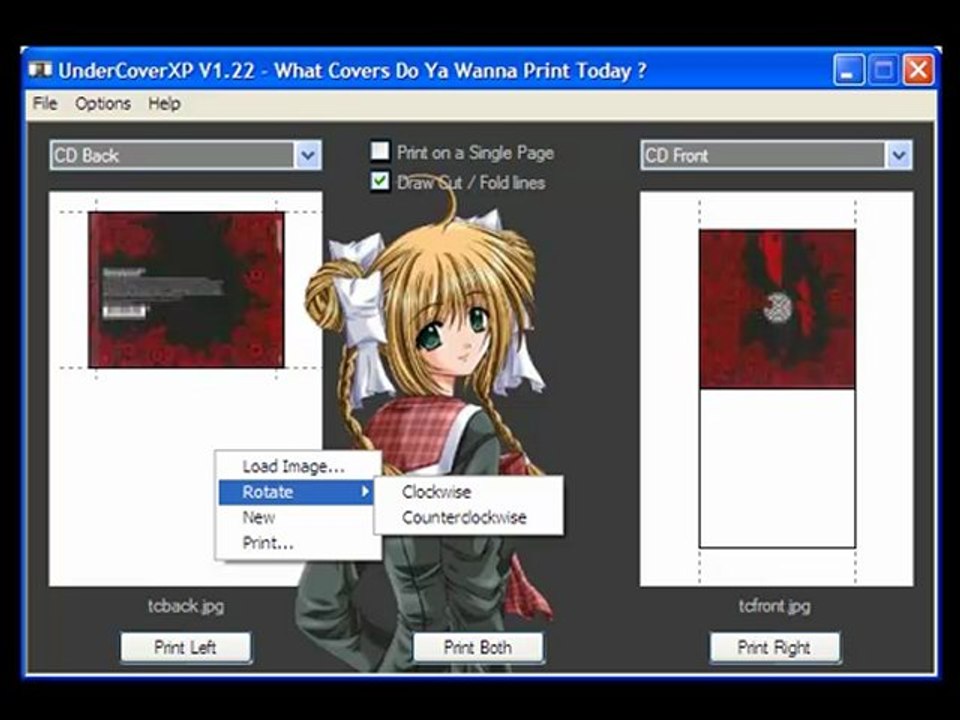Click the blank lower half of front cover

coord(778,468)
